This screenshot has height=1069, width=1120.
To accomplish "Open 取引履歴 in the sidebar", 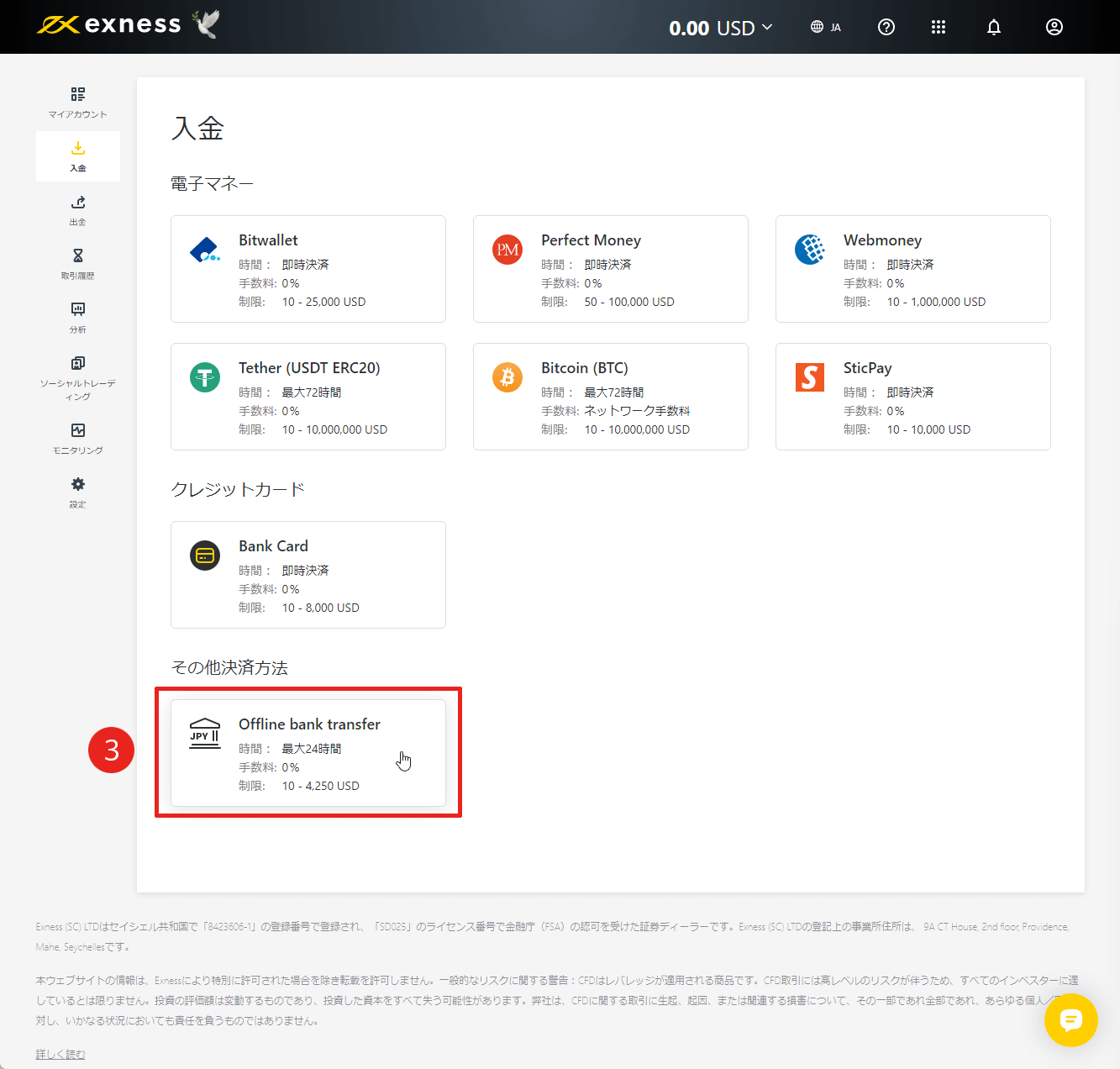I will coord(78,264).
